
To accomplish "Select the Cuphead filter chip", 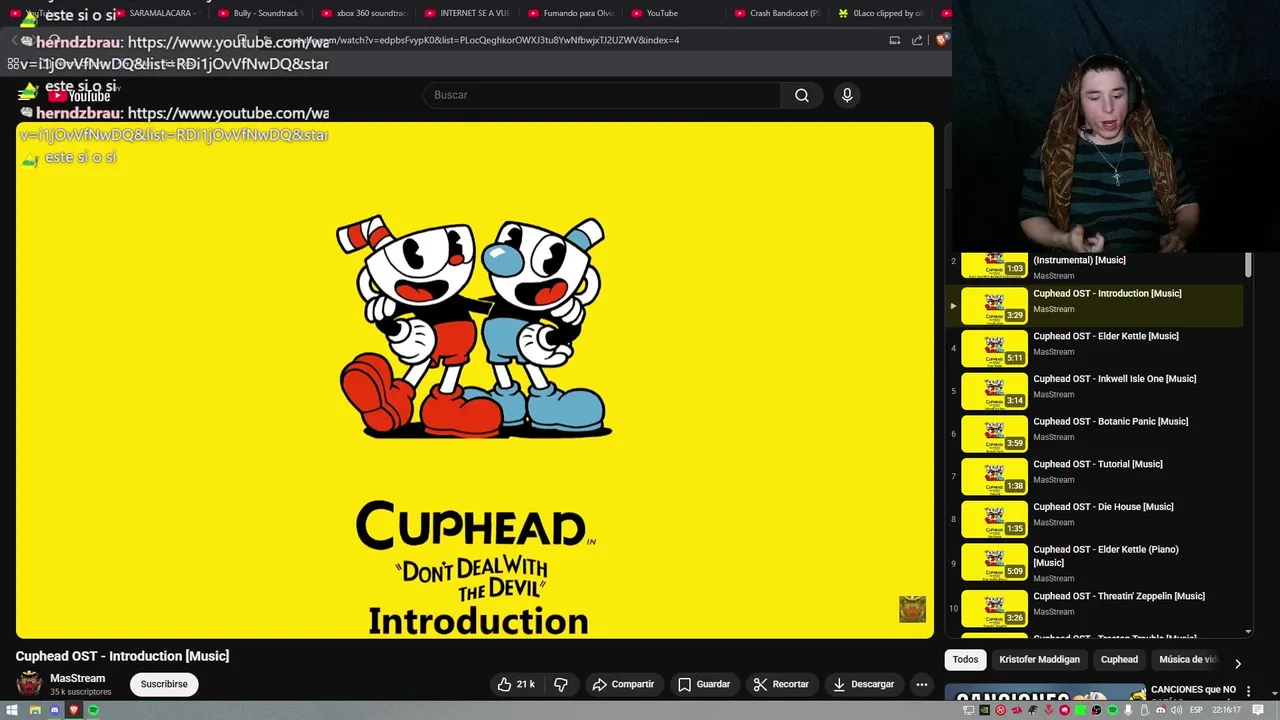I will 1119,659.
